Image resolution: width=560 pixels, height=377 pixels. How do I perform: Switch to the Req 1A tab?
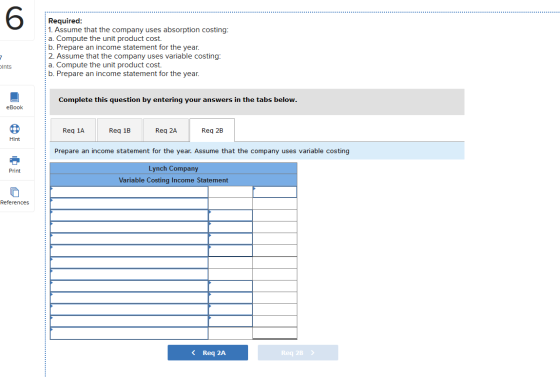[73, 130]
